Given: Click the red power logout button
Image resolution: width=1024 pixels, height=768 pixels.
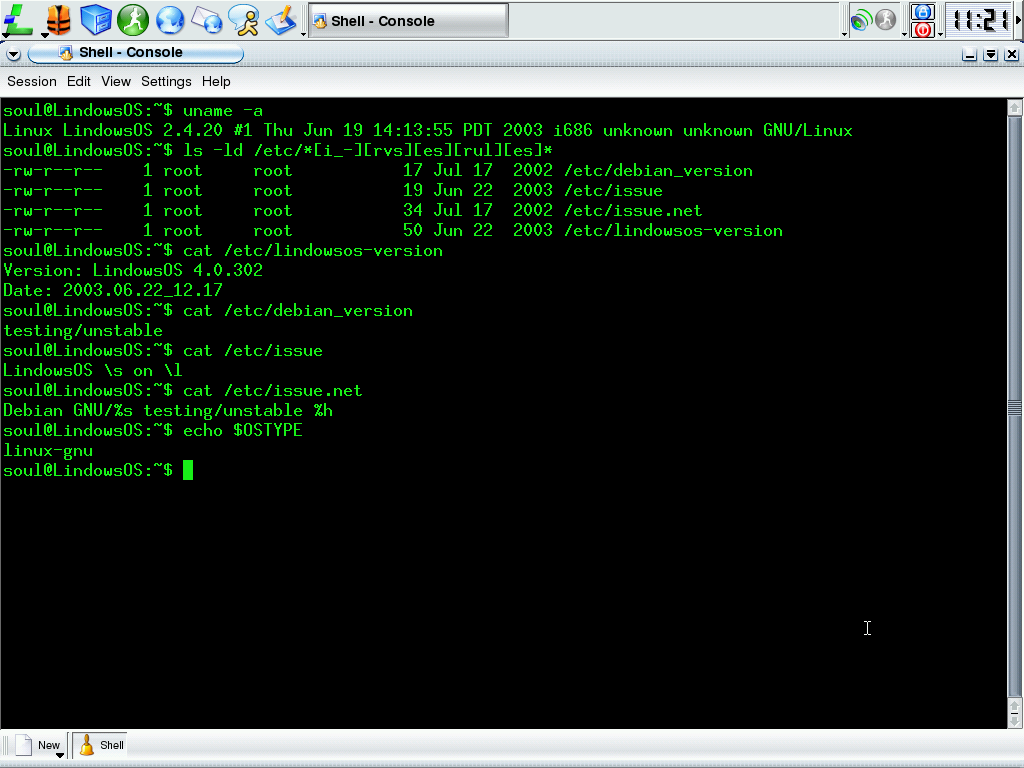Looking at the screenshot, I should click(923, 29).
